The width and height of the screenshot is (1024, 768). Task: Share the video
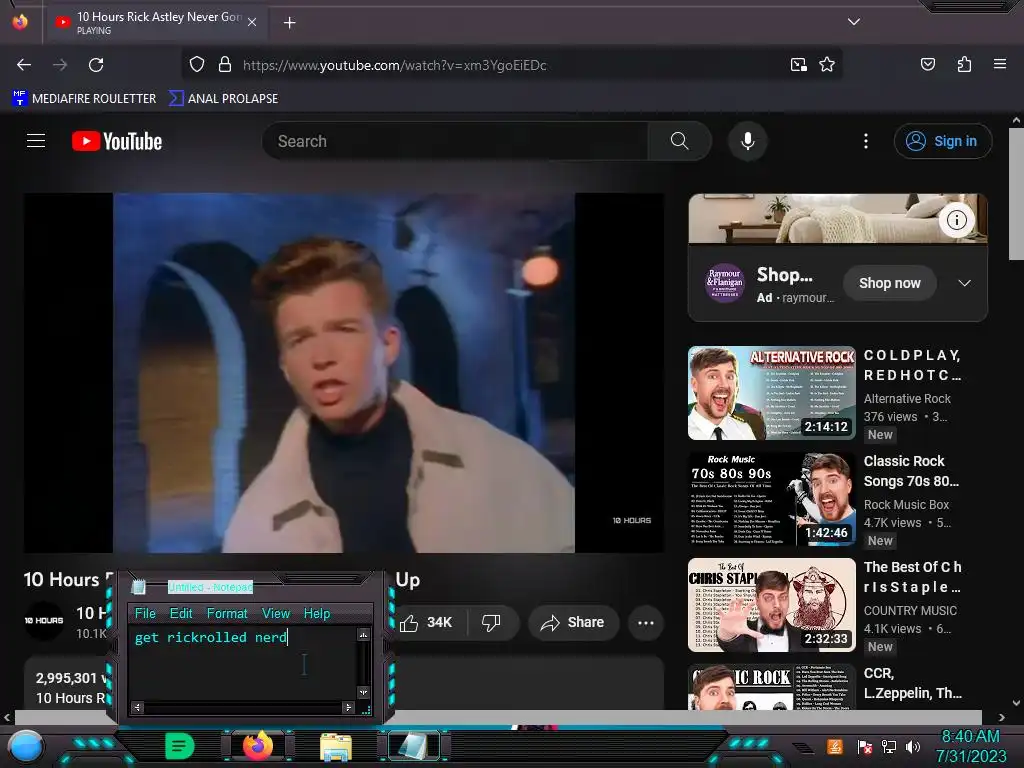pyautogui.click(x=573, y=622)
